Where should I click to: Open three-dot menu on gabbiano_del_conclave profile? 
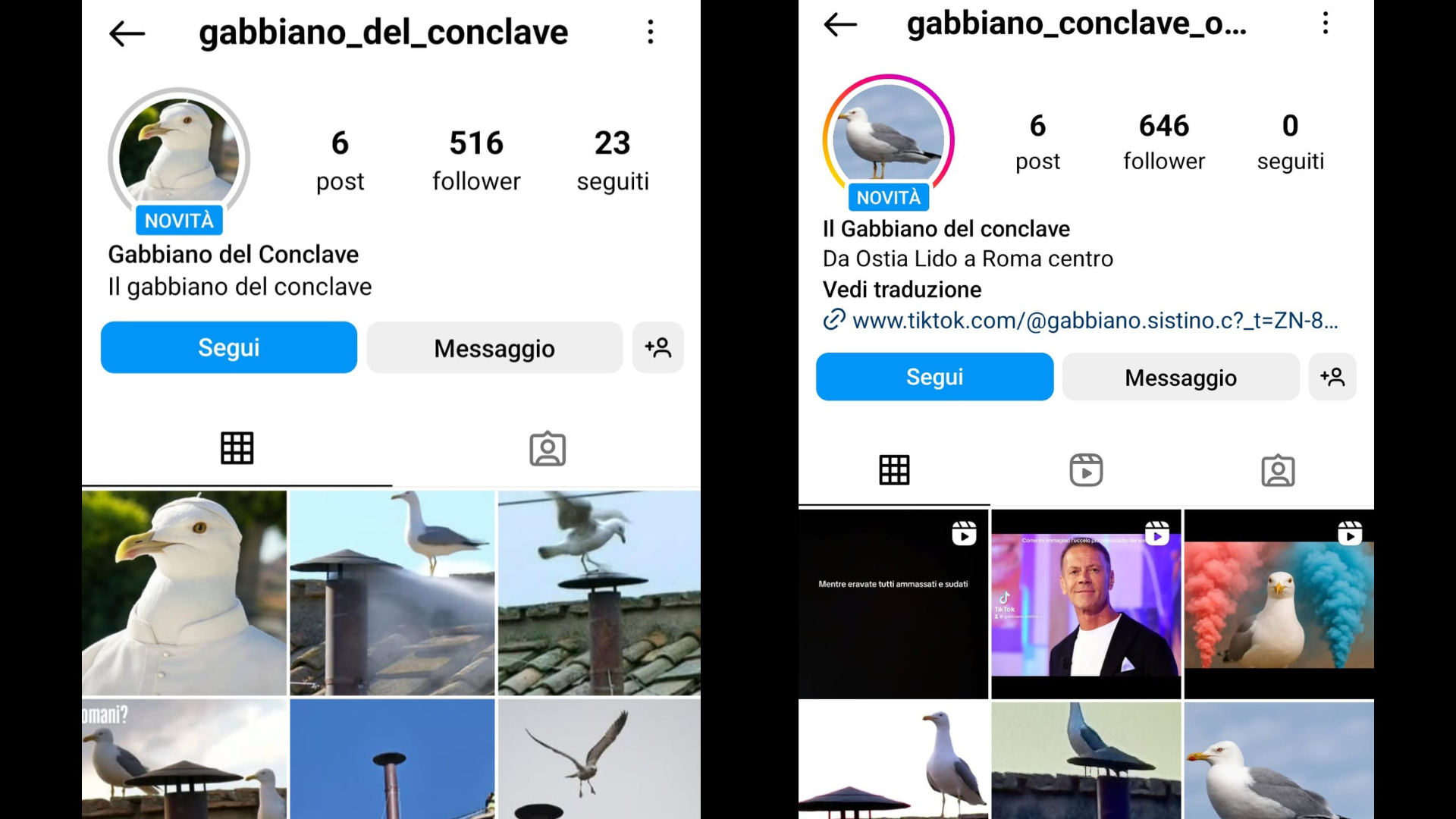point(650,32)
